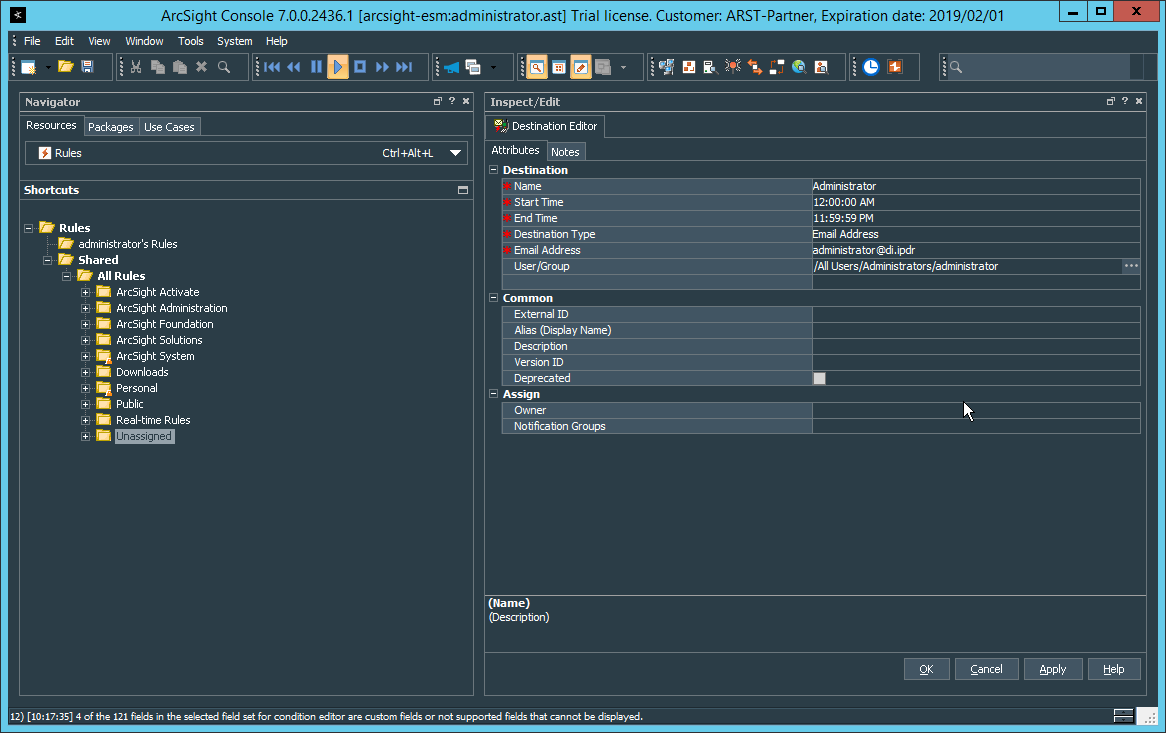Open the folder icon in the toolbar
The height and width of the screenshot is (733, 1166).
65,67
